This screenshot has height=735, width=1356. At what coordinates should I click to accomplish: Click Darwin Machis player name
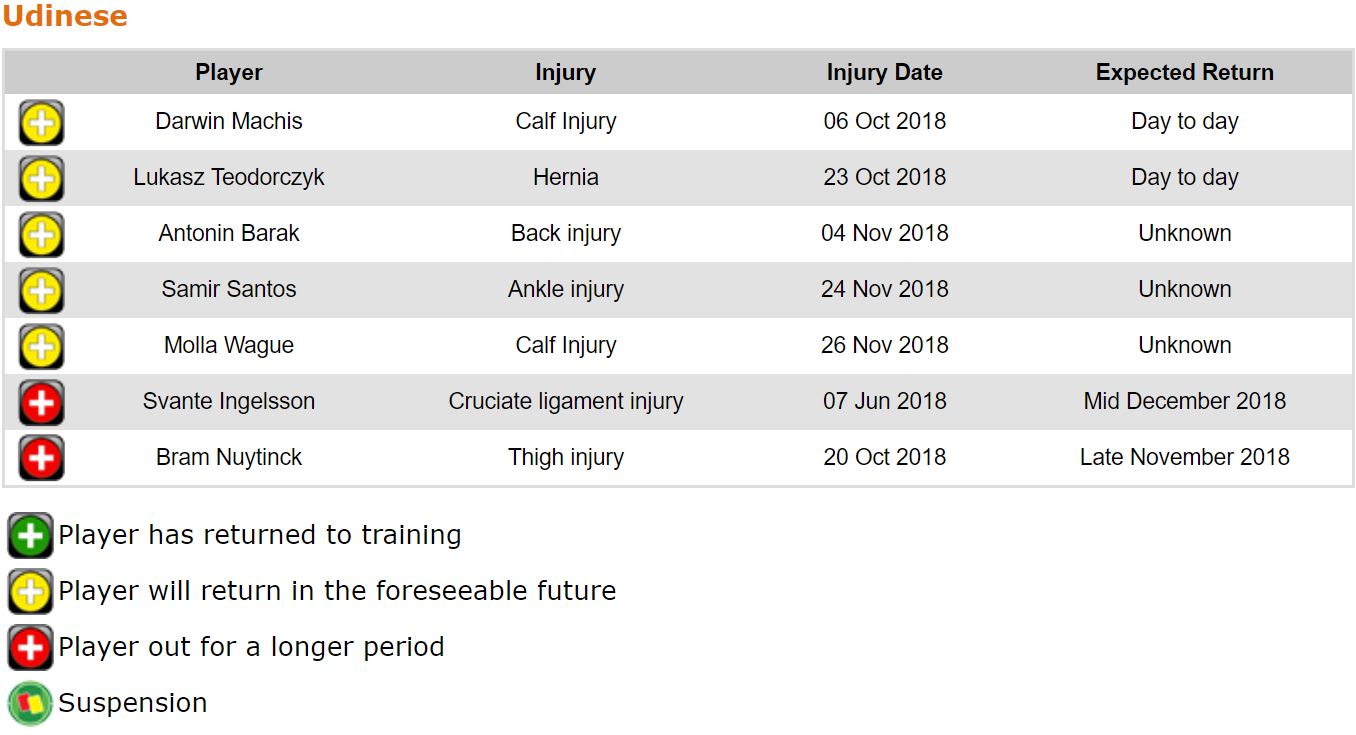click(229, 121)
